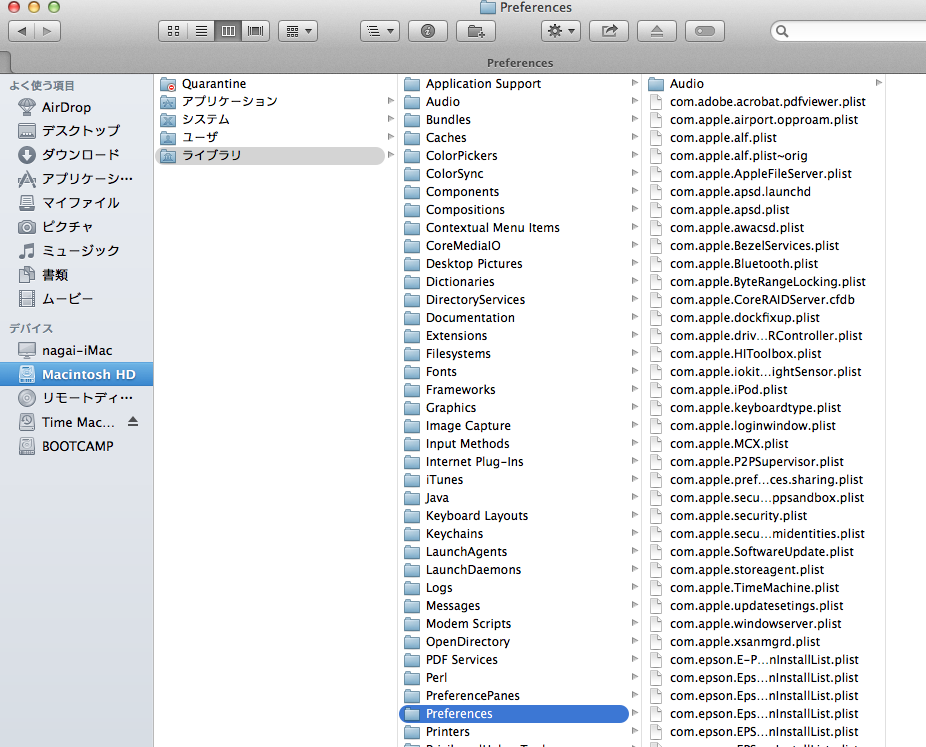Image resolution: width=926 pixels, height=747 pixels.
Task: Select the column view toggle
Action: click(x=229, y=31)
